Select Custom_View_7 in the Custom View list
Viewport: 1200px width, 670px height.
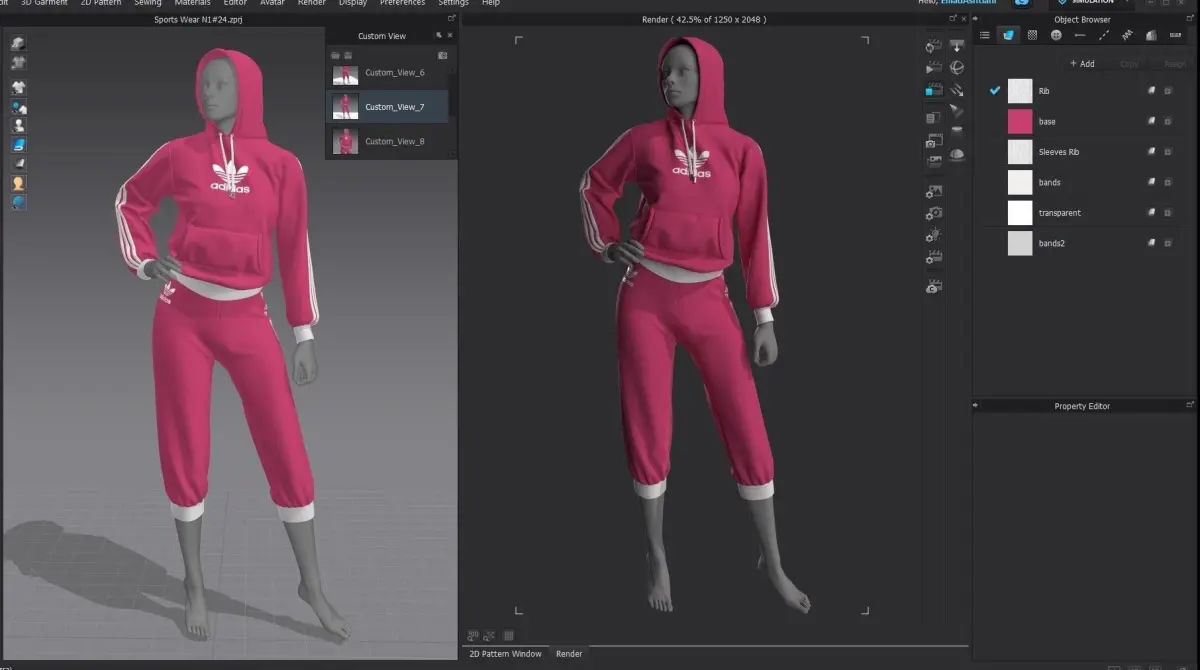tap(387, 106)
